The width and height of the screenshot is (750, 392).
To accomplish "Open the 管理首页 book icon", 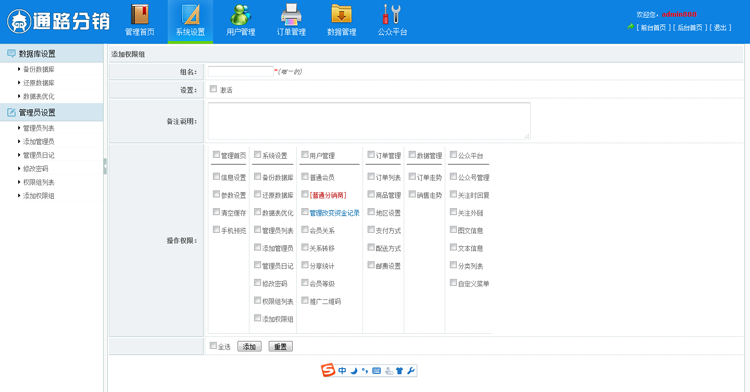I will coord(140,14).
